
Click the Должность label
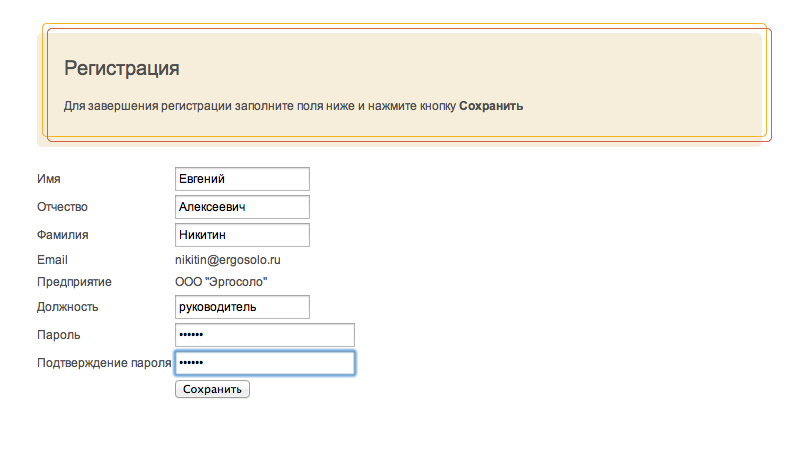tap(68, 307)
